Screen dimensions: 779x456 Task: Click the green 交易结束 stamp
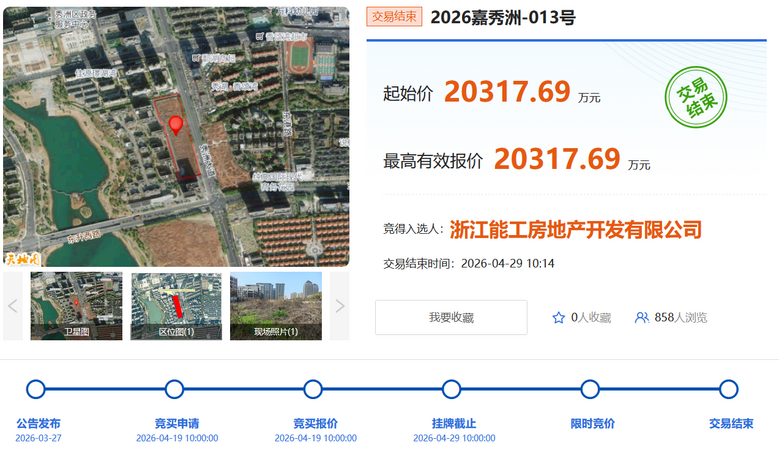point(696,97)
